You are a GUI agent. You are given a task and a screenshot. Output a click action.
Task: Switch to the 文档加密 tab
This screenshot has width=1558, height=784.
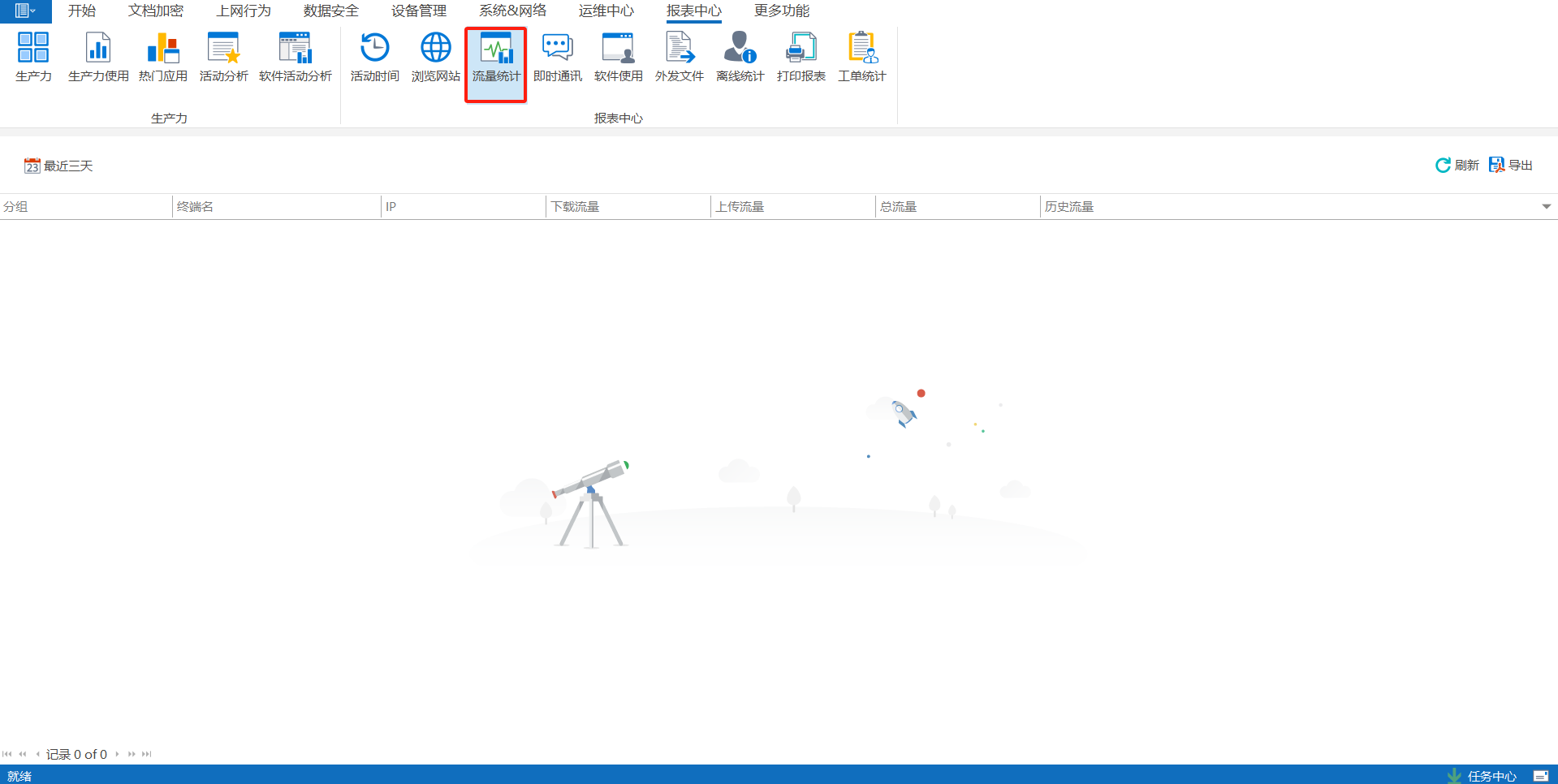[x=156, y=11]
